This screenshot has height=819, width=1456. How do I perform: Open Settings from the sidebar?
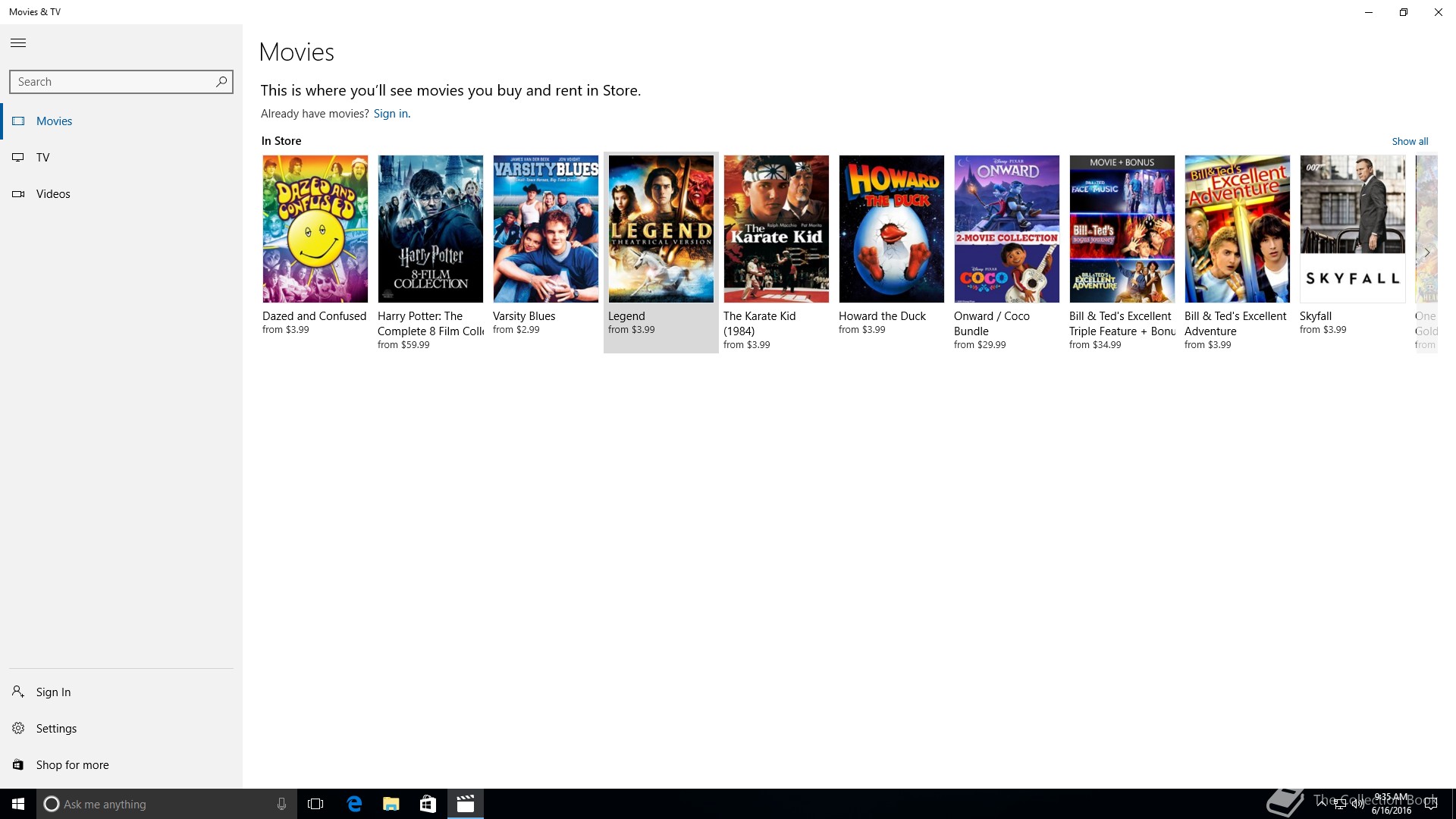pos(121,728)
